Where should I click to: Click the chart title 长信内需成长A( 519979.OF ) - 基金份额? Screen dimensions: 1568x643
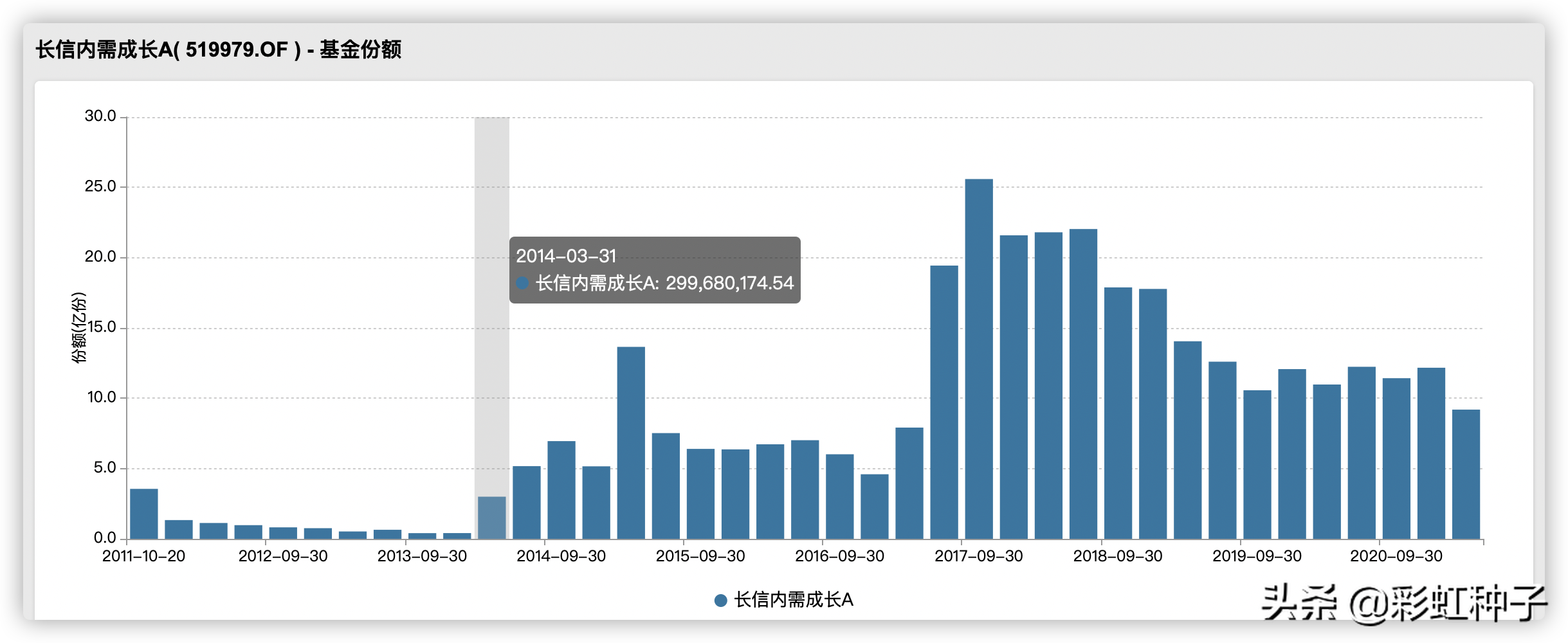point(219,50)
